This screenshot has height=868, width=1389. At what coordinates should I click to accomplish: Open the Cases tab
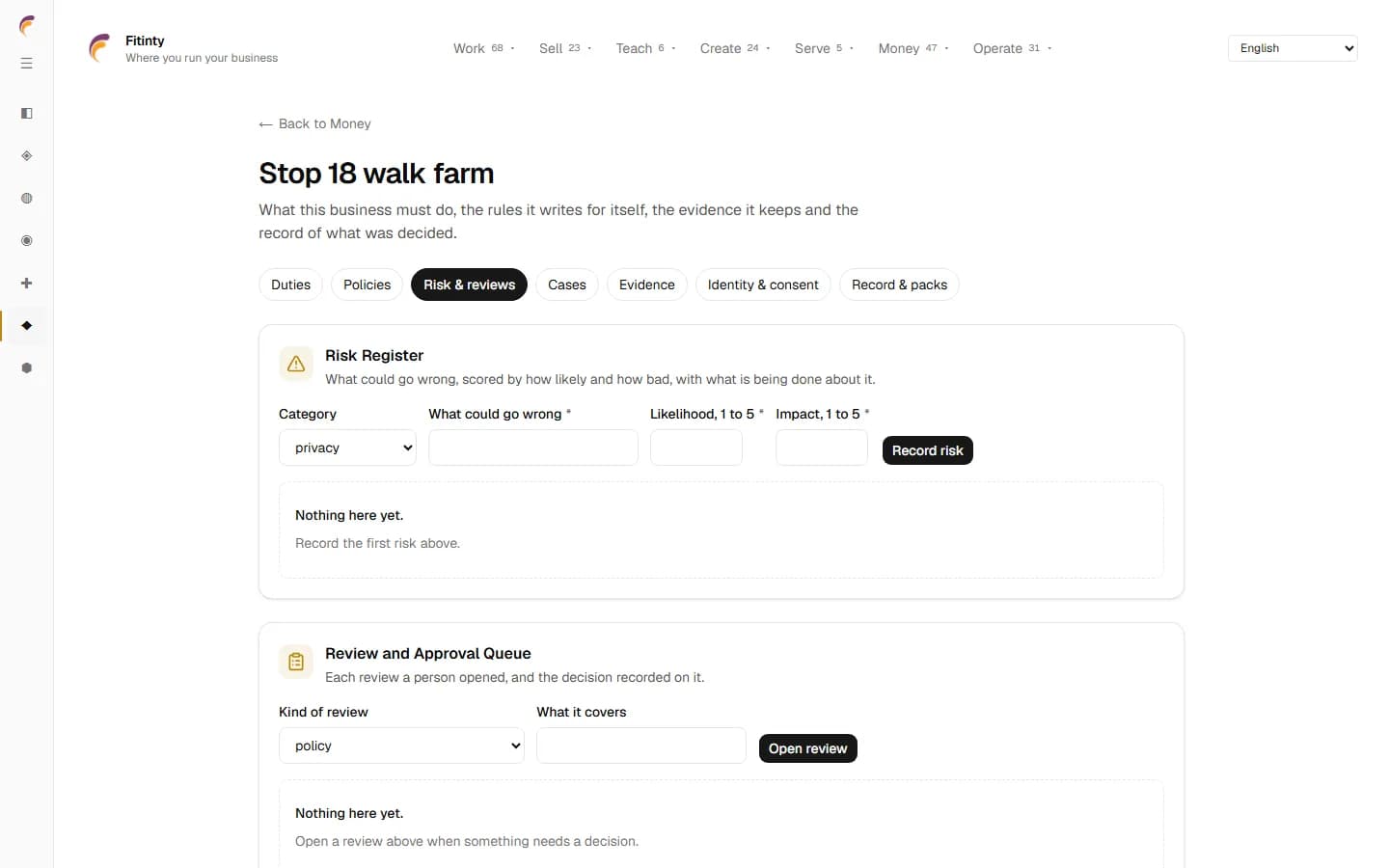pyautogui.click(x=567, y=285)
